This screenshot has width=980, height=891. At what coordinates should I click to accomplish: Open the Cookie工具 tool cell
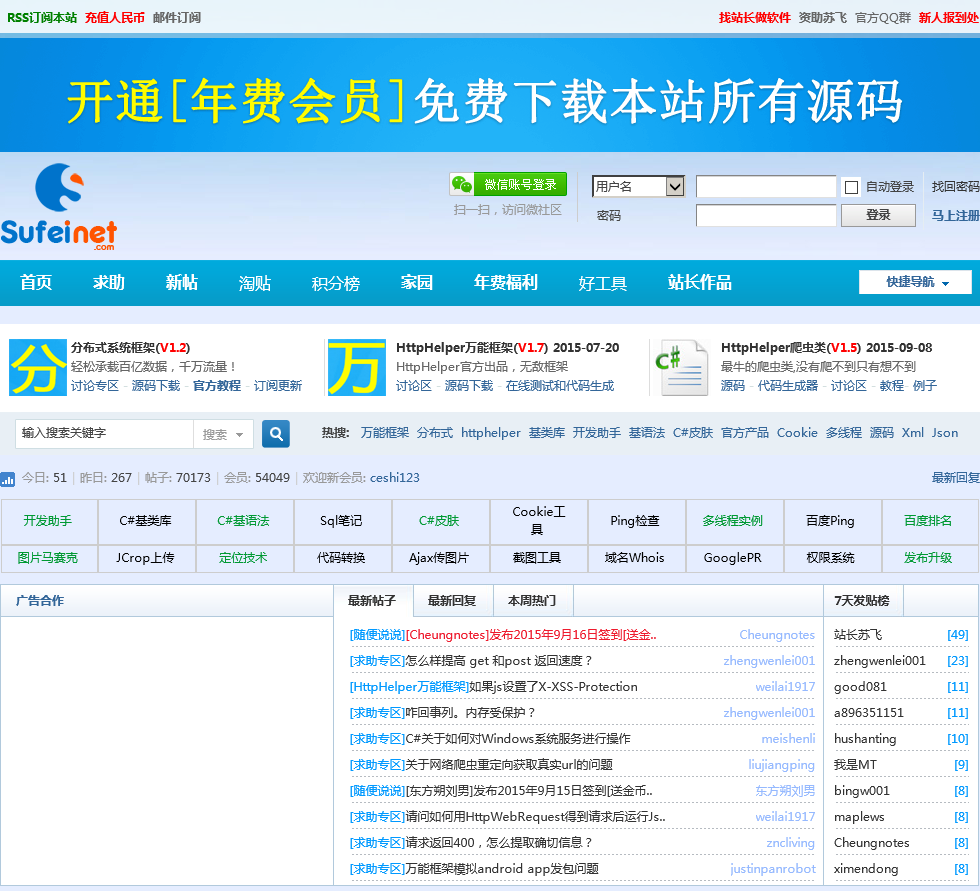[x=538, y=520]
